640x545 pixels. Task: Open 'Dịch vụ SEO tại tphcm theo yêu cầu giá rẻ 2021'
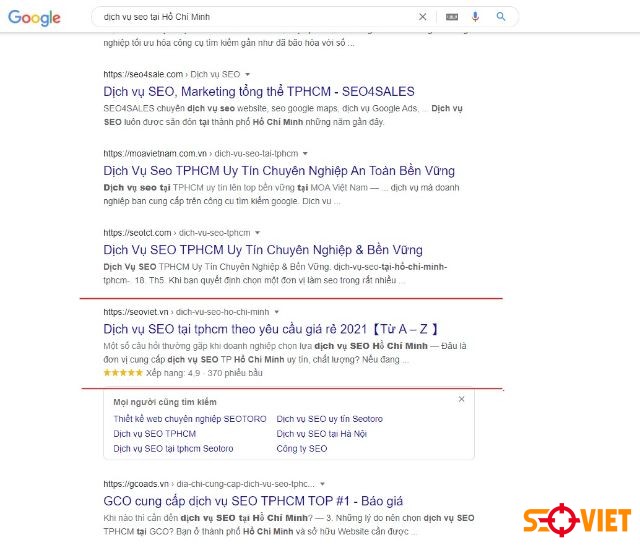(271, 329)
